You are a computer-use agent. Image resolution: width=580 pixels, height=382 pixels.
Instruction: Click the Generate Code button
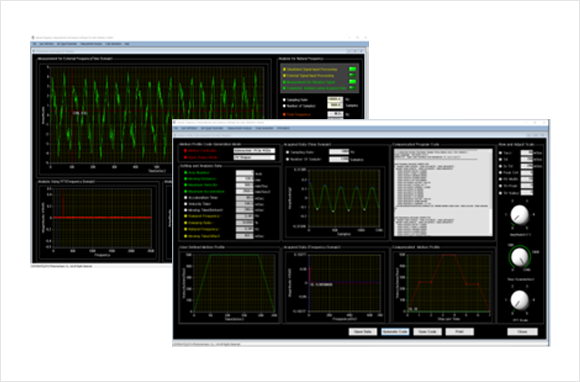(395, 332)
